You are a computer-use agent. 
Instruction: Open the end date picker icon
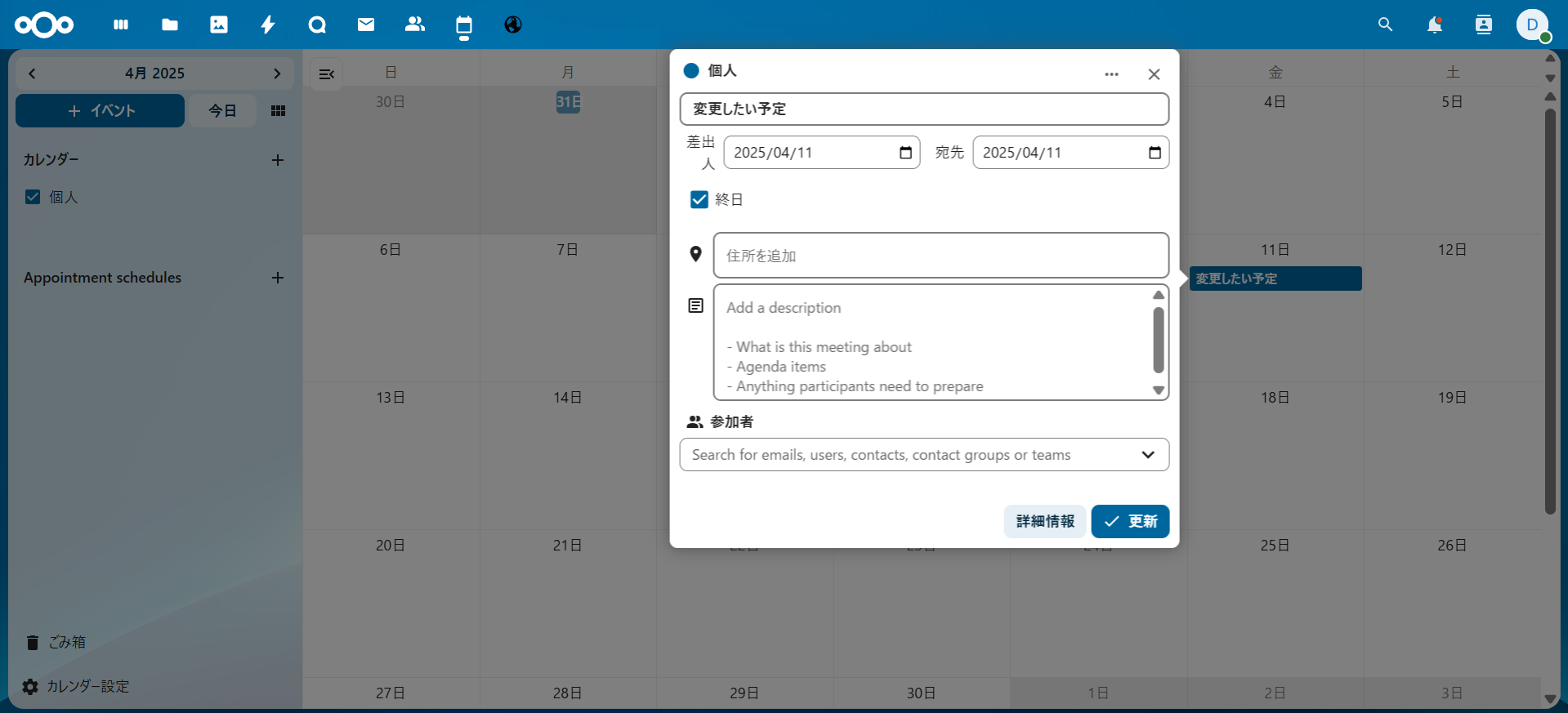[x=1155, y=153]
